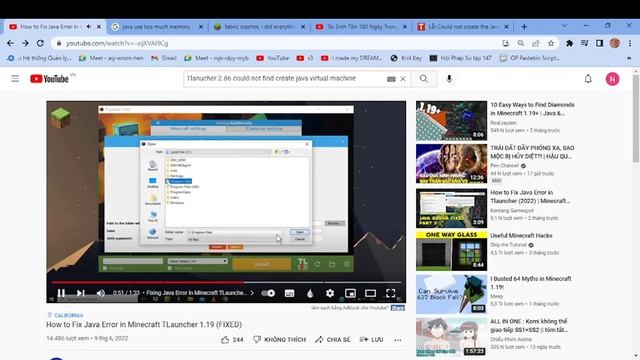Open the 'ONE WAY GLASS' thumbnail
Screen dimensions: 640x360
451,251
